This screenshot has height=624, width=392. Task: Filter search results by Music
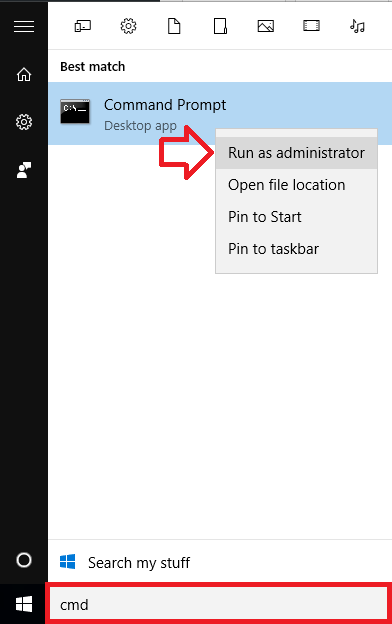[357, 26]
